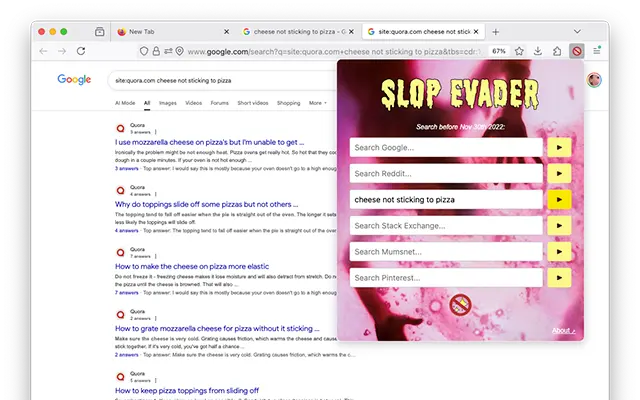Expand the list all tabs chevron

[577, 31]
